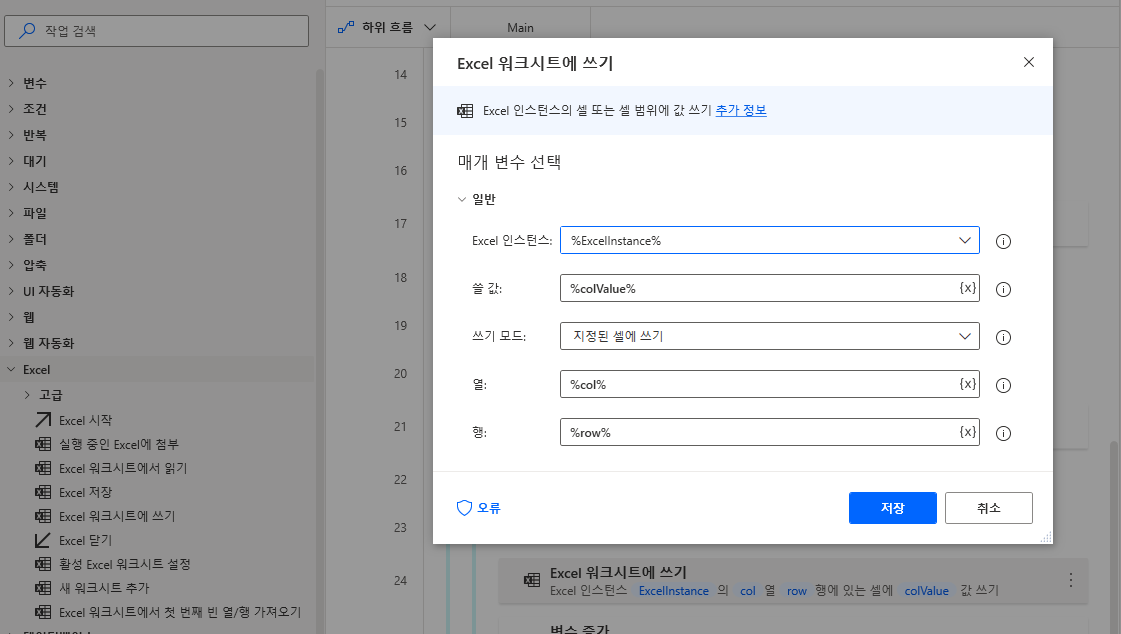Click the actions panel vertical scrollbar
Viewport: 1121px width, 634px height.
pos(320,350)
